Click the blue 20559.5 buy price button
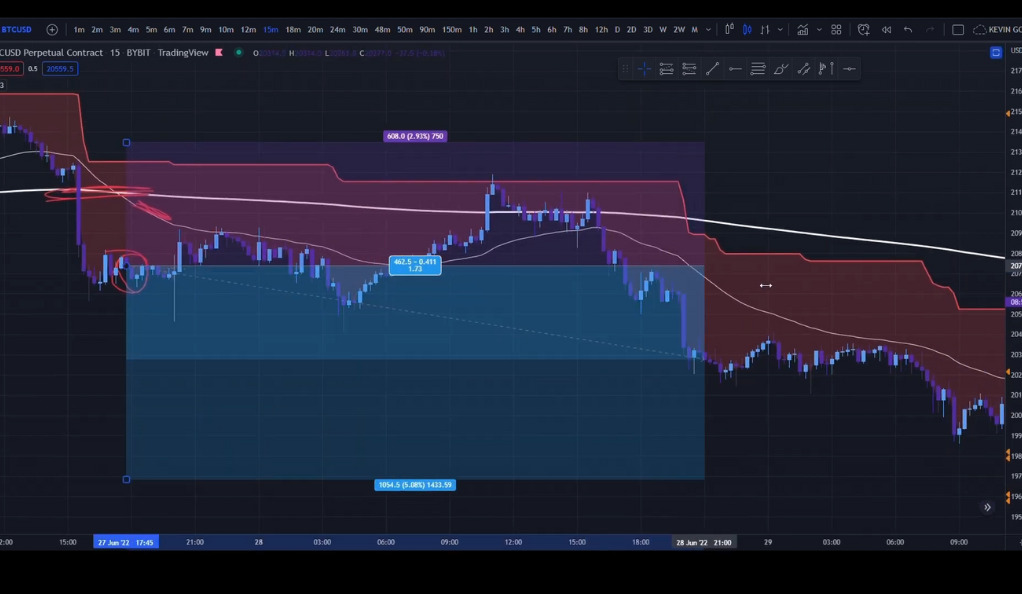The width and height of the screenshot is (1022, 594). 60,68
